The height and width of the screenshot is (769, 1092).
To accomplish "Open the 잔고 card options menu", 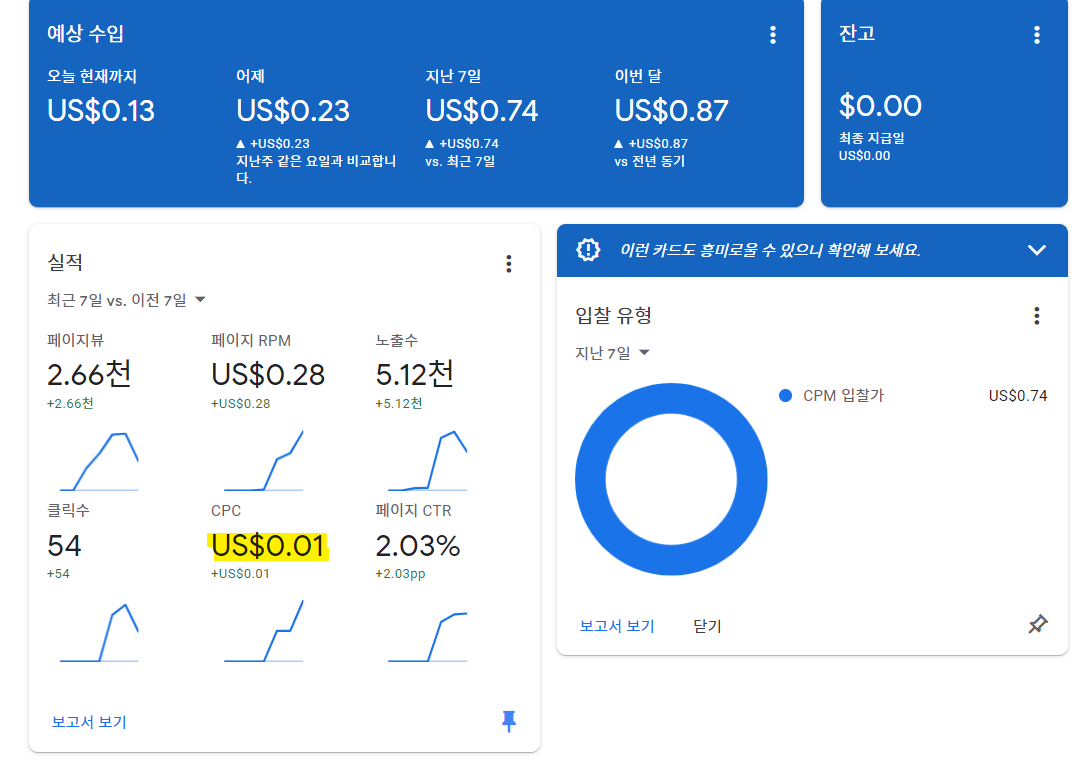I will [1037, 34].
